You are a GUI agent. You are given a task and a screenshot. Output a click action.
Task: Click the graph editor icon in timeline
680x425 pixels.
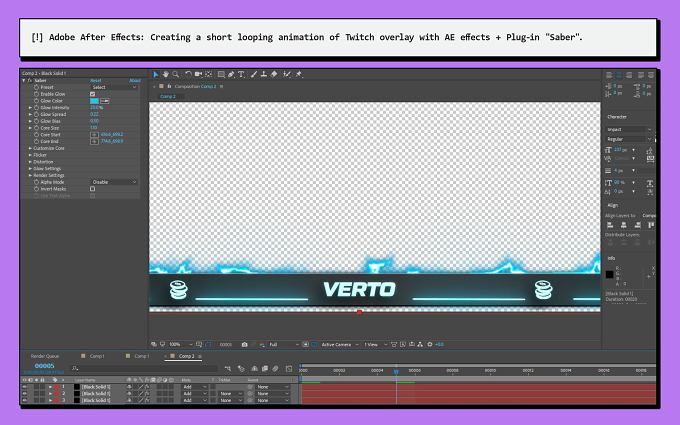coord(289,369)
